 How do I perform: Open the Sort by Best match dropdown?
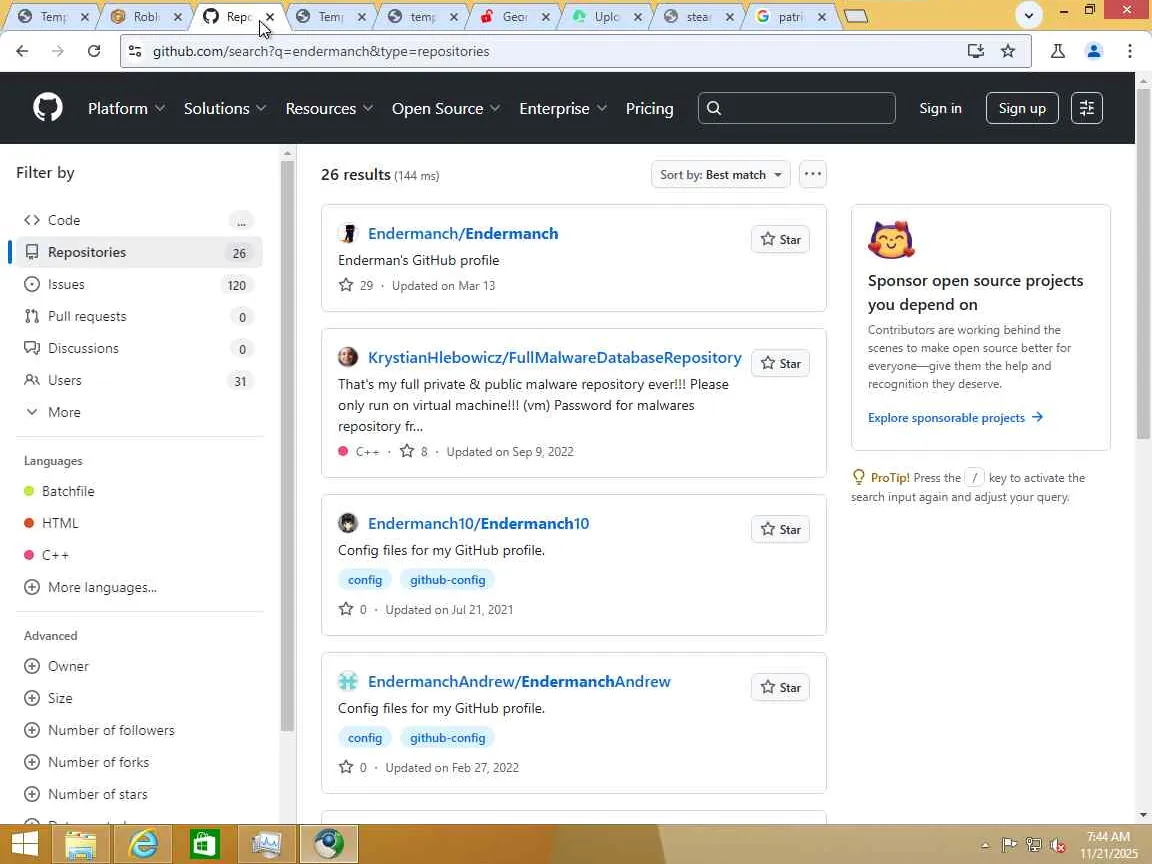coord(721,174)
